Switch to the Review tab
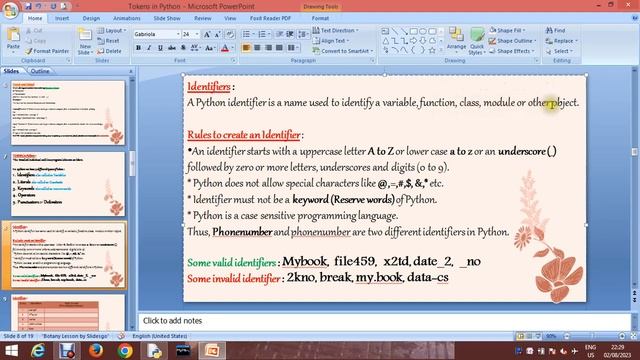 (x=203, y=18)
